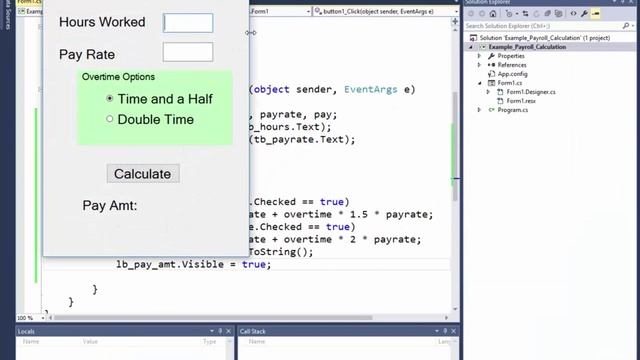
Task: Select Form1.resx file
Action: click(x=521, y=101)
